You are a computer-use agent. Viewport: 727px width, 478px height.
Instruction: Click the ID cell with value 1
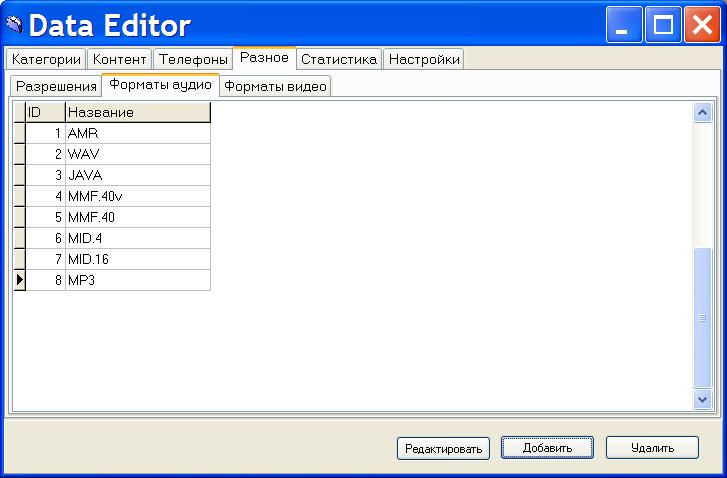45,134
